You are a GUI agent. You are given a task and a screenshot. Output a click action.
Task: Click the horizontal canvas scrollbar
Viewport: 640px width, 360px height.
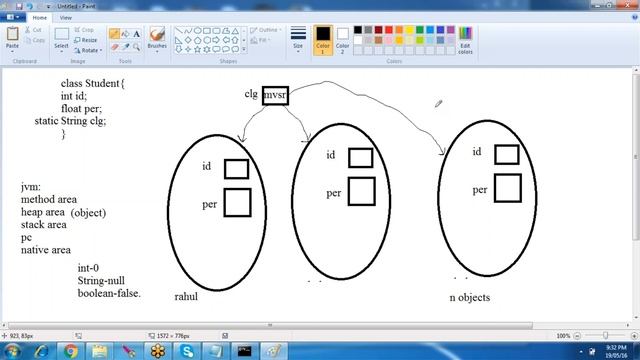(x=270, y=325)
